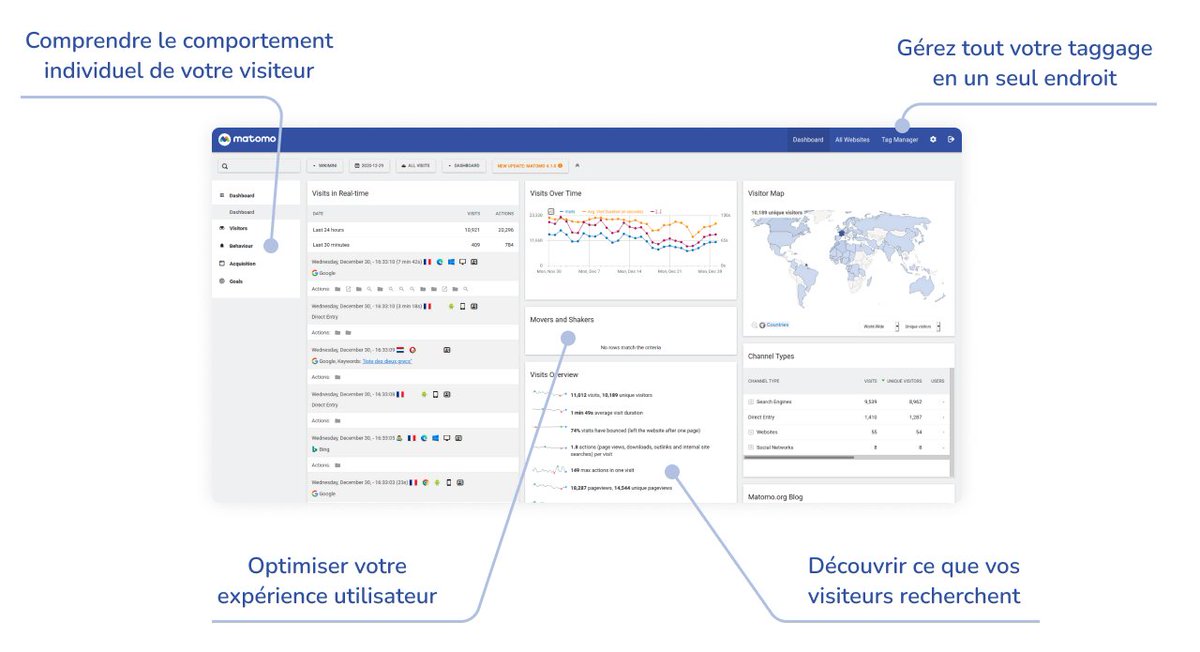Click the Acquisition icon in the sidebar
The height and width of the screenshot is (652, 1200).
tap(222, 263)
